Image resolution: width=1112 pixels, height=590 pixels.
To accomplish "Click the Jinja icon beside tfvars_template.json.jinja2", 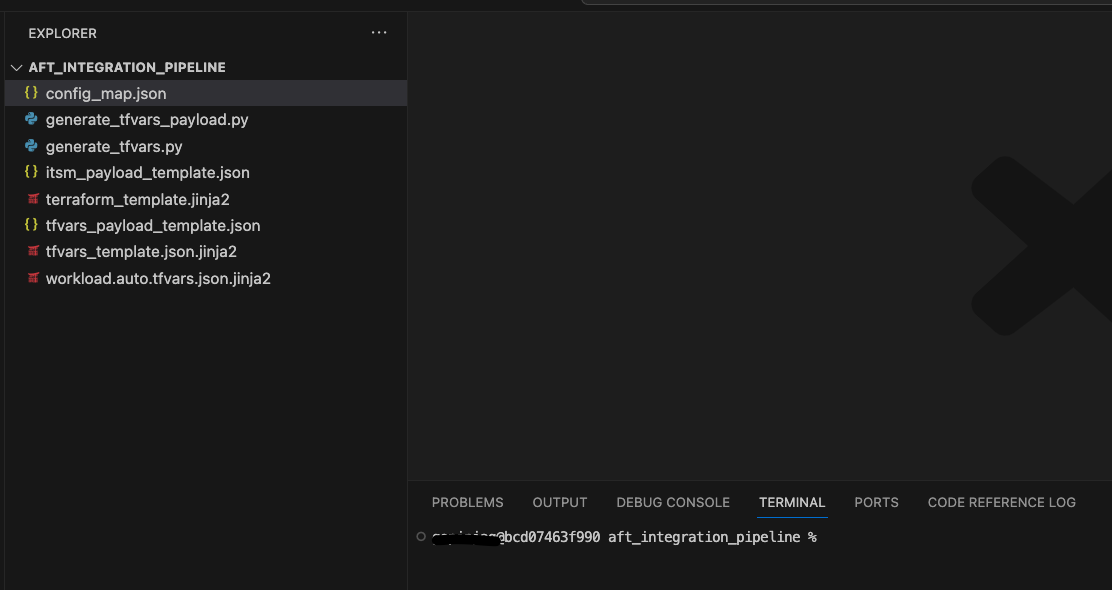I will (33, 251).
